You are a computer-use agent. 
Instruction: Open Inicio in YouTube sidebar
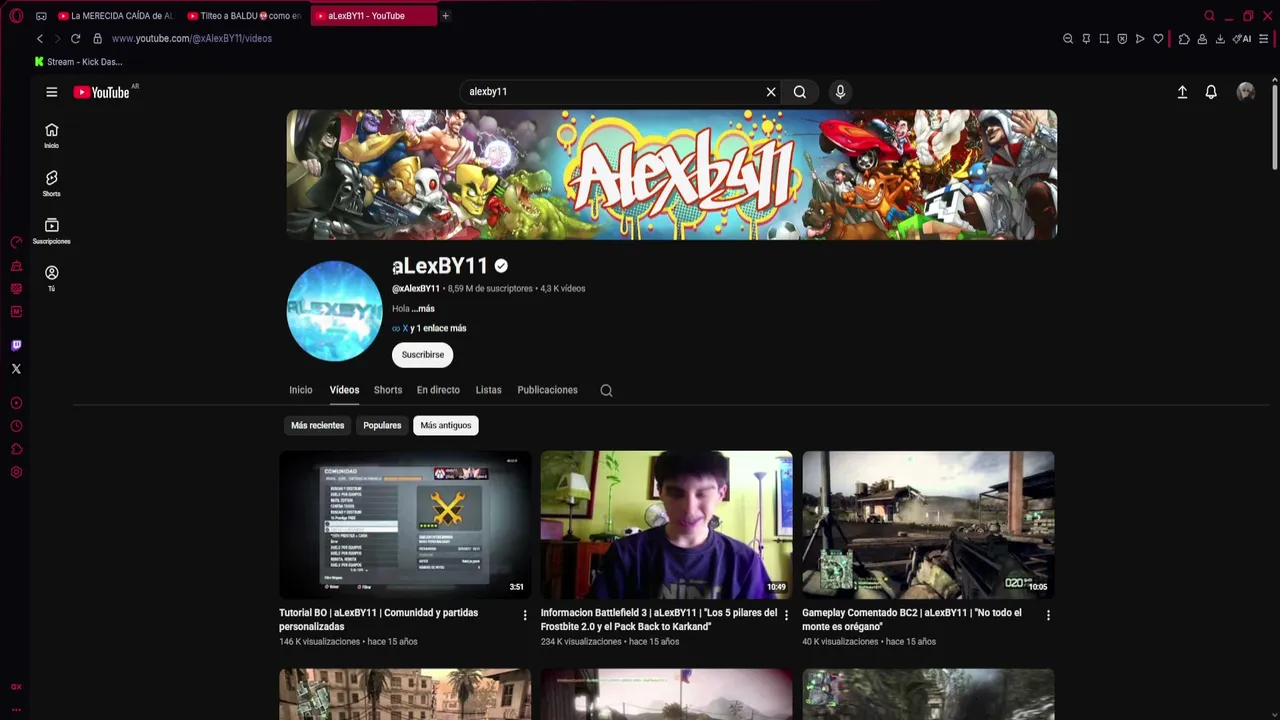[51, 135]
